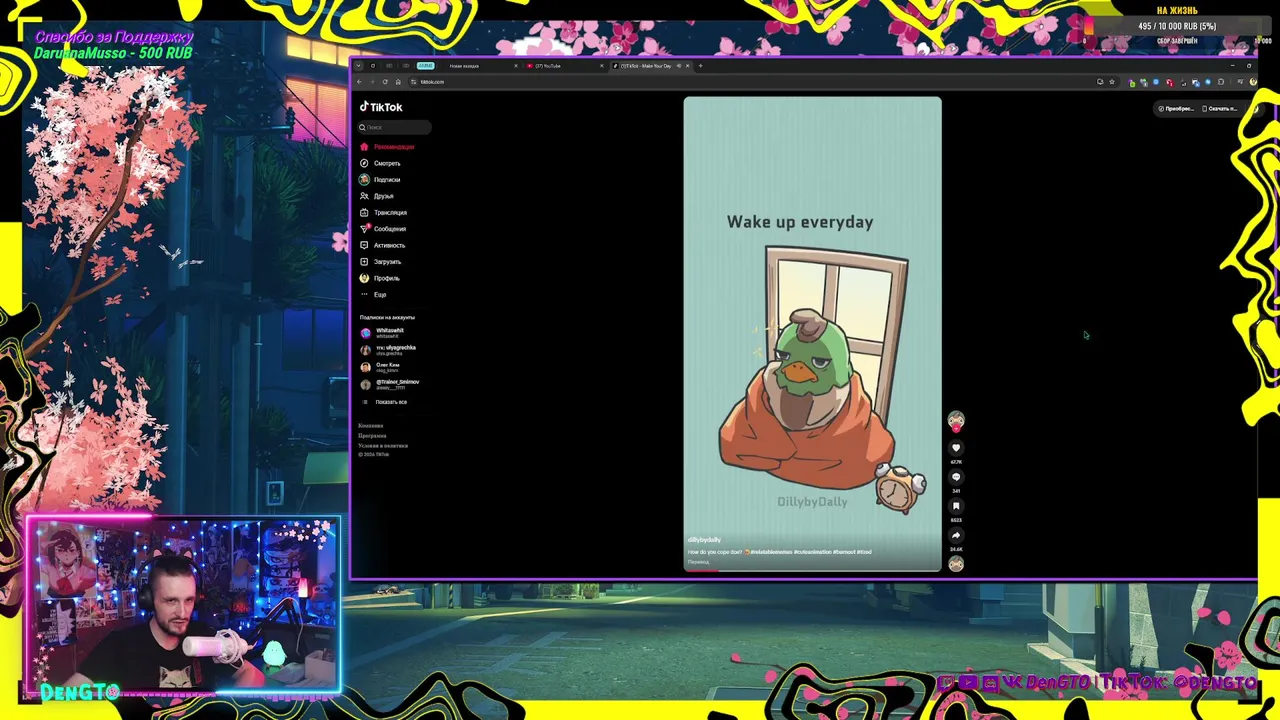Image resolution: width=1280 pixels, height=720 pixels.
Task: Mute the TikTok tab via speaker icon
Action: (679, 66)
